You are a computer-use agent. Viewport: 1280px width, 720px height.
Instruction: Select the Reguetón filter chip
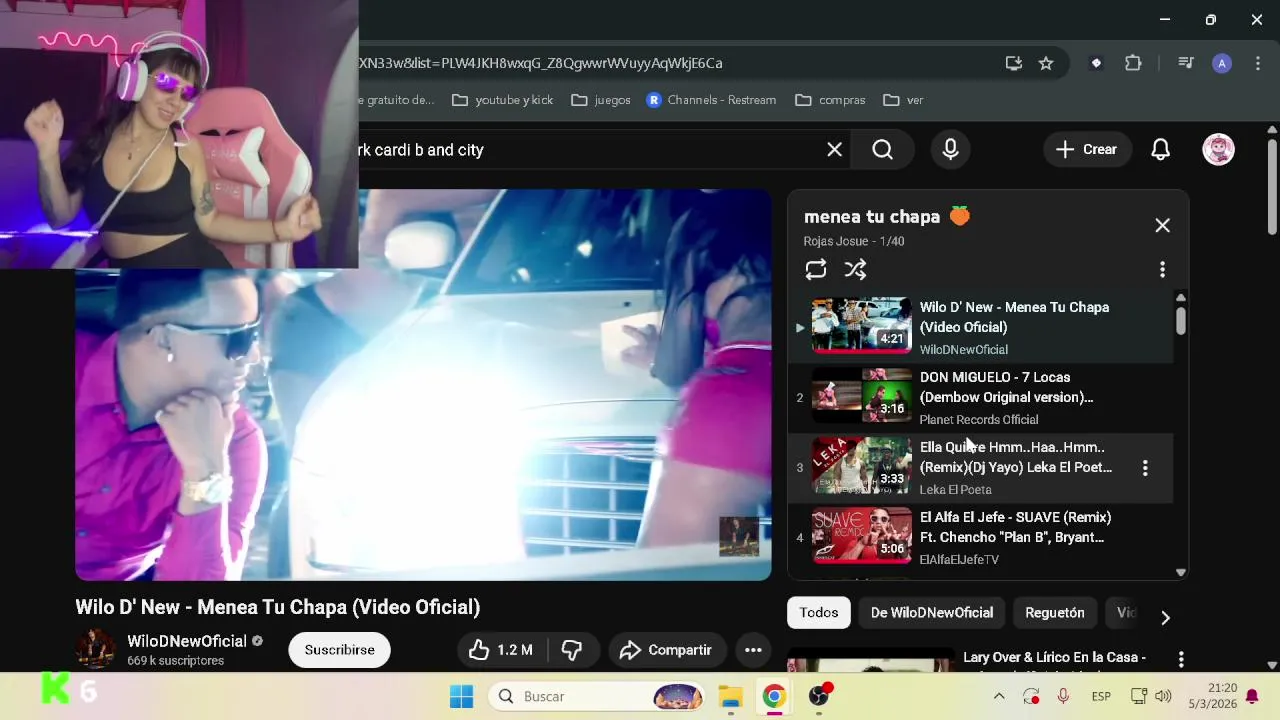click(x=1054, y=613)
